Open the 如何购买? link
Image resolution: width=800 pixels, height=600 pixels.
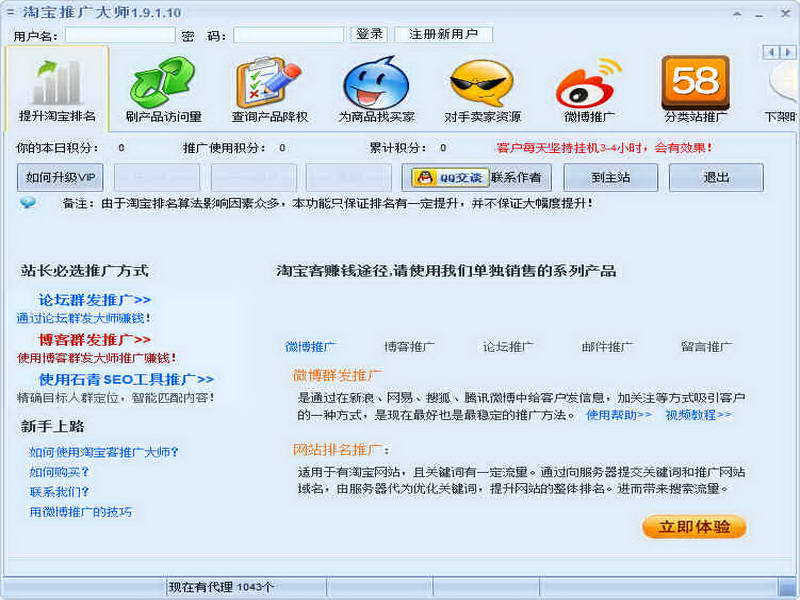pyautogui.click(x=59, y=472)
